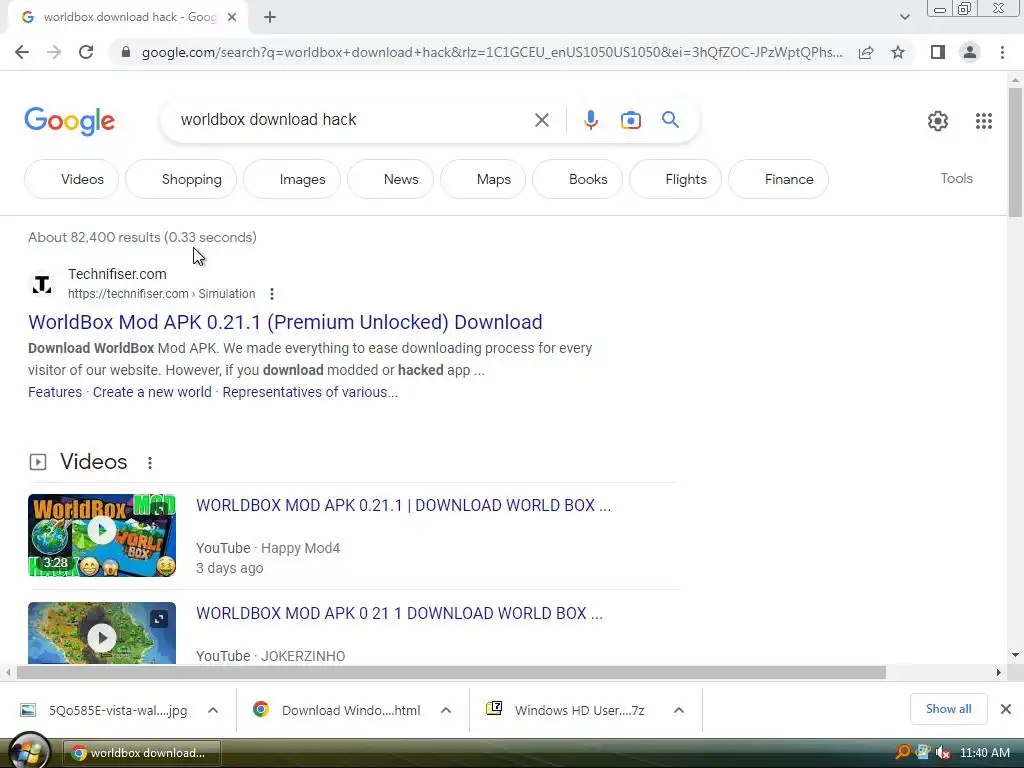Click the scroll right arrow

pyautogui.click(x=999, y=672)
